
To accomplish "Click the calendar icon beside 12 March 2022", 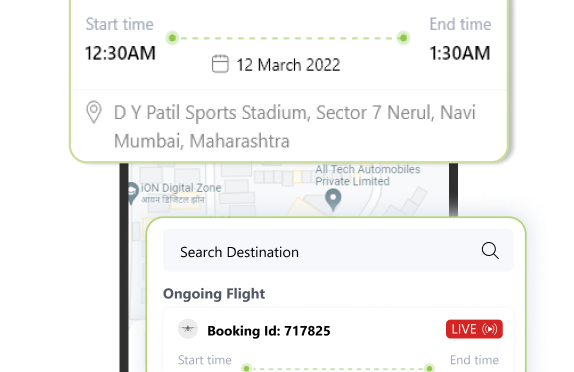I will [x=220, y=64].
